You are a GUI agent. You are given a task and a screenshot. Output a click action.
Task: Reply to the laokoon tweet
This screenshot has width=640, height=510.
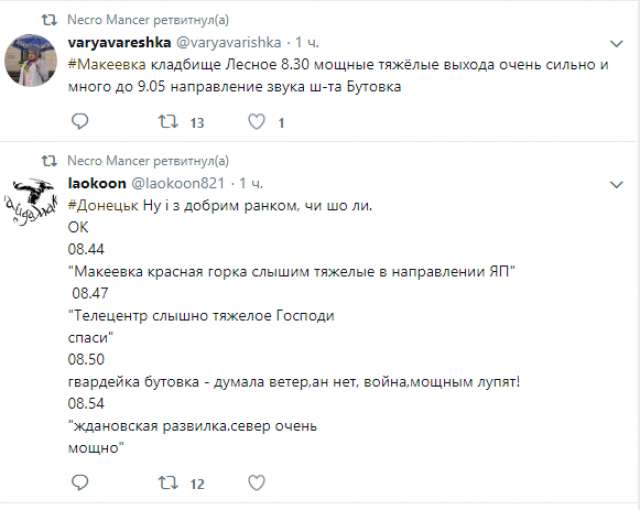point(81,483)
